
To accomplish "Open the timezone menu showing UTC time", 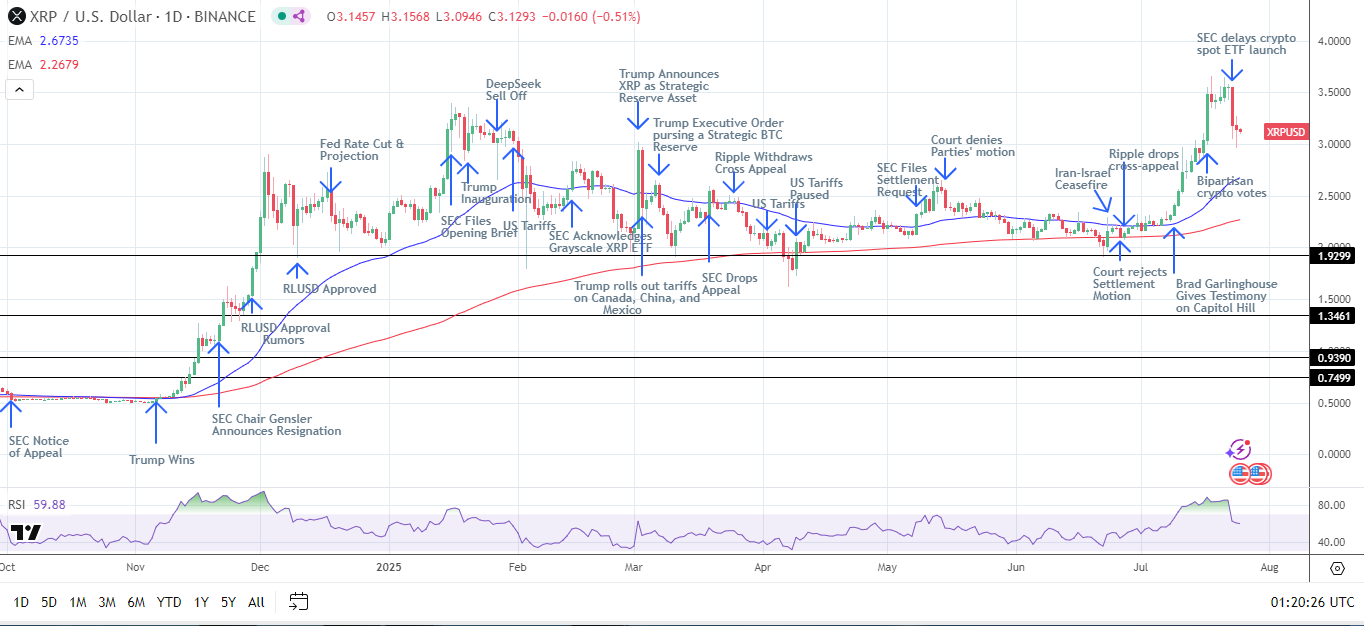I will tap(1312, 602).
